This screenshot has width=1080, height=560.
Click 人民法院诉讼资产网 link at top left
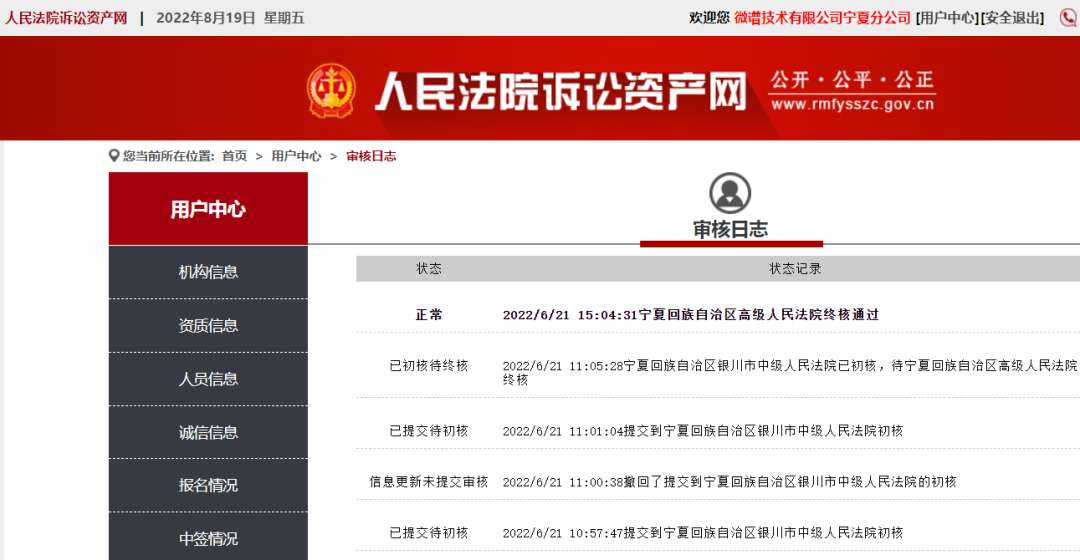[x=66, y=18]
